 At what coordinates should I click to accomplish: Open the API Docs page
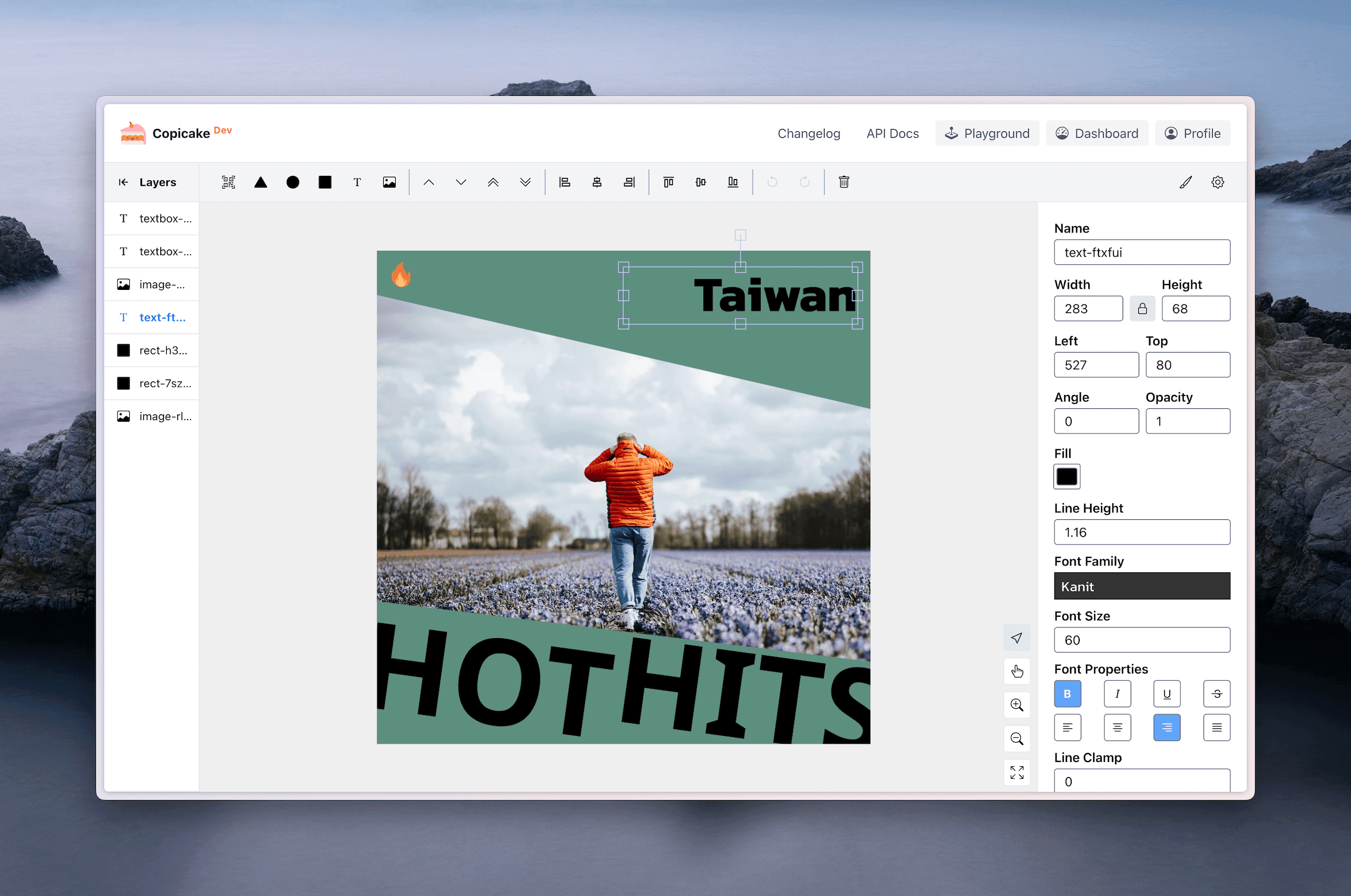pyautogui.click(x=892, y=133)
